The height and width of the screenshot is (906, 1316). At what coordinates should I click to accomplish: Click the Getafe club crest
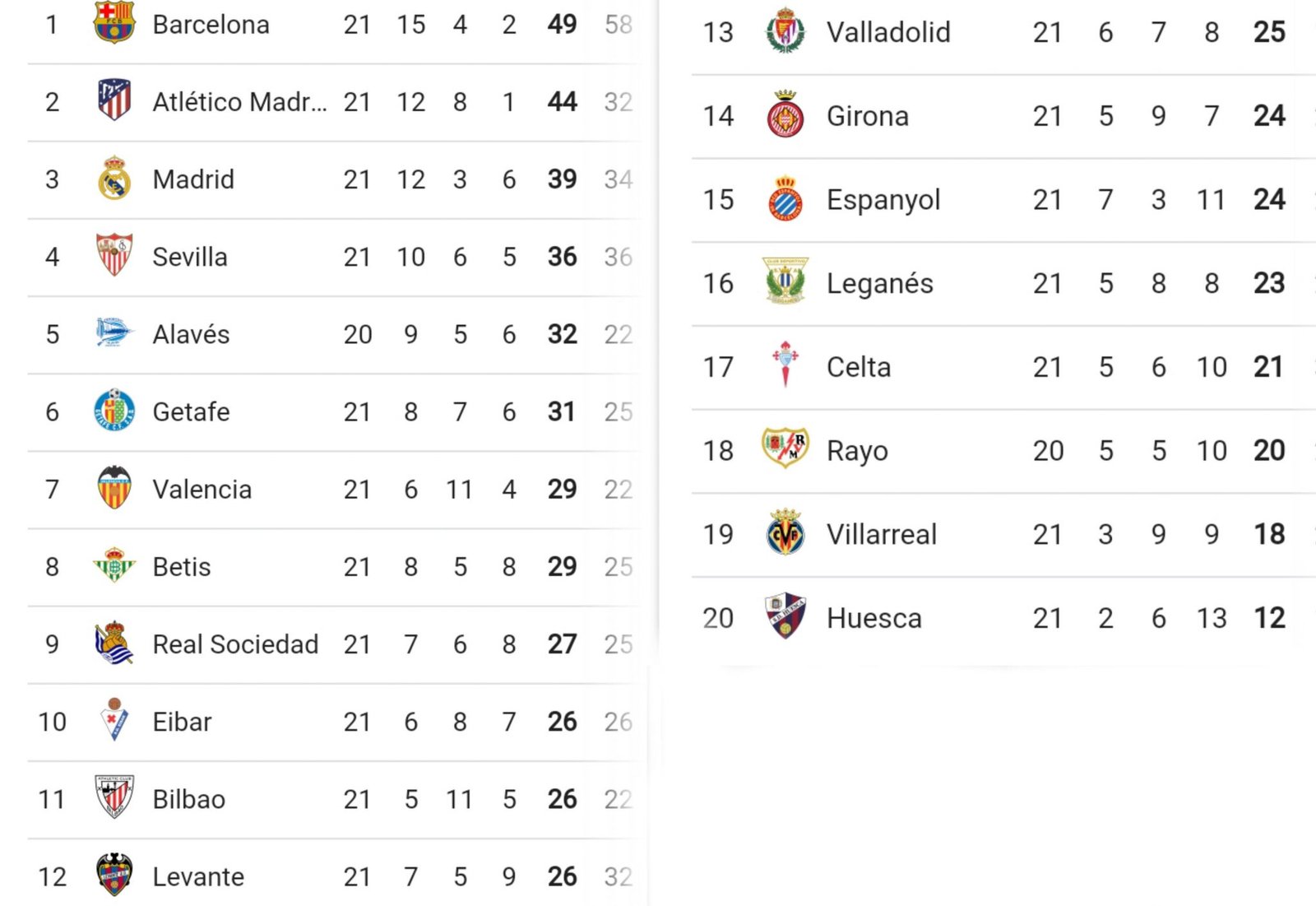pos(114,411)
